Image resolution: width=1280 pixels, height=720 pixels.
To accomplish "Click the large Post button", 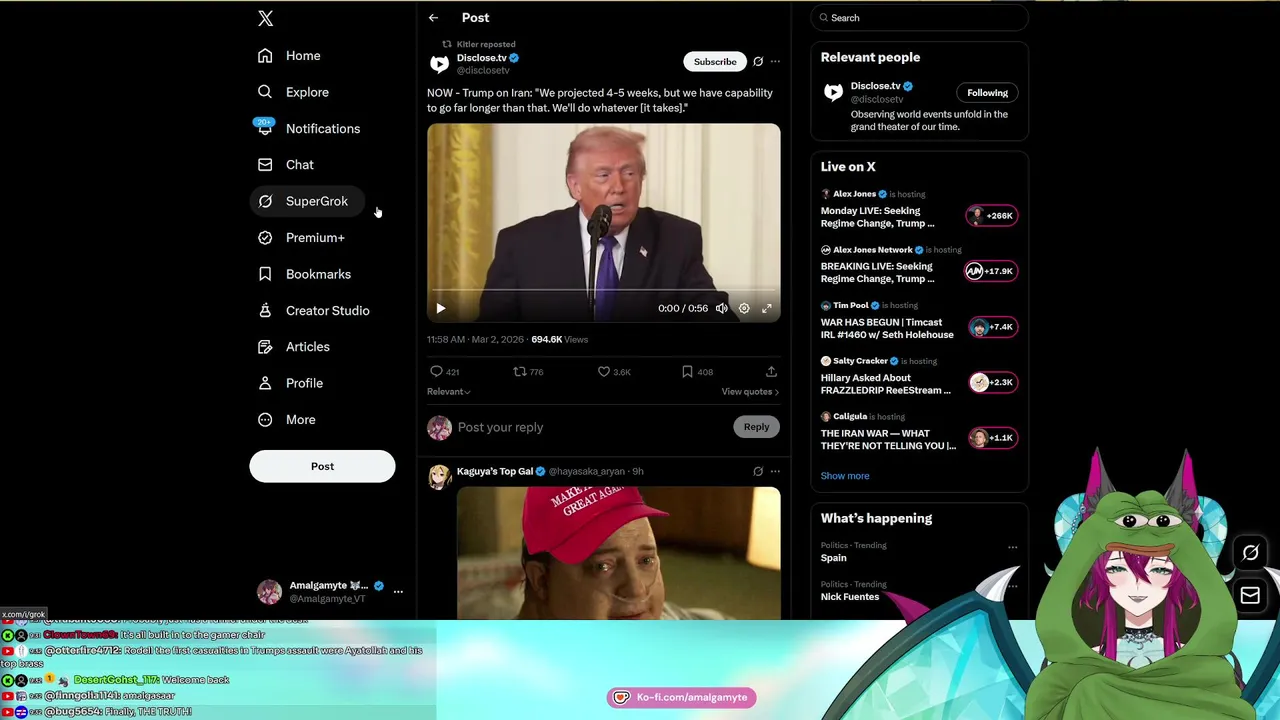I will click(322, 466).
